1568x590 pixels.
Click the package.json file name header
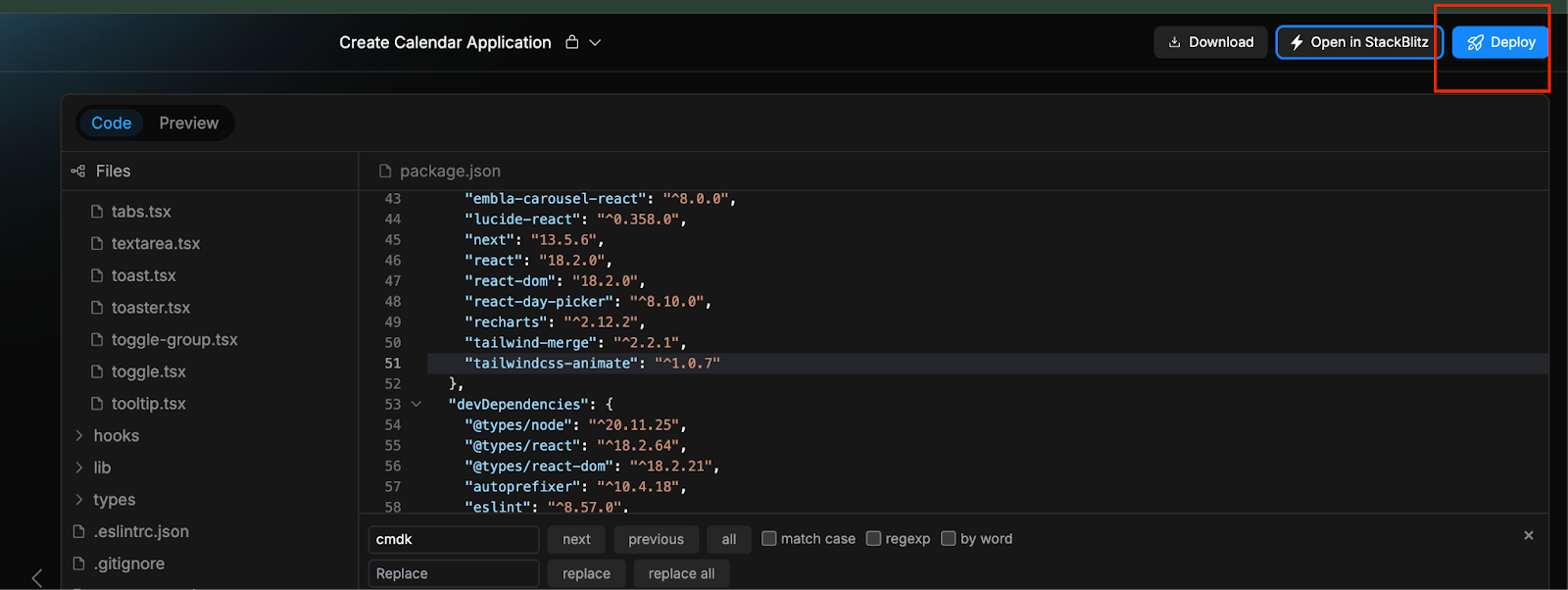pos(450,171)
